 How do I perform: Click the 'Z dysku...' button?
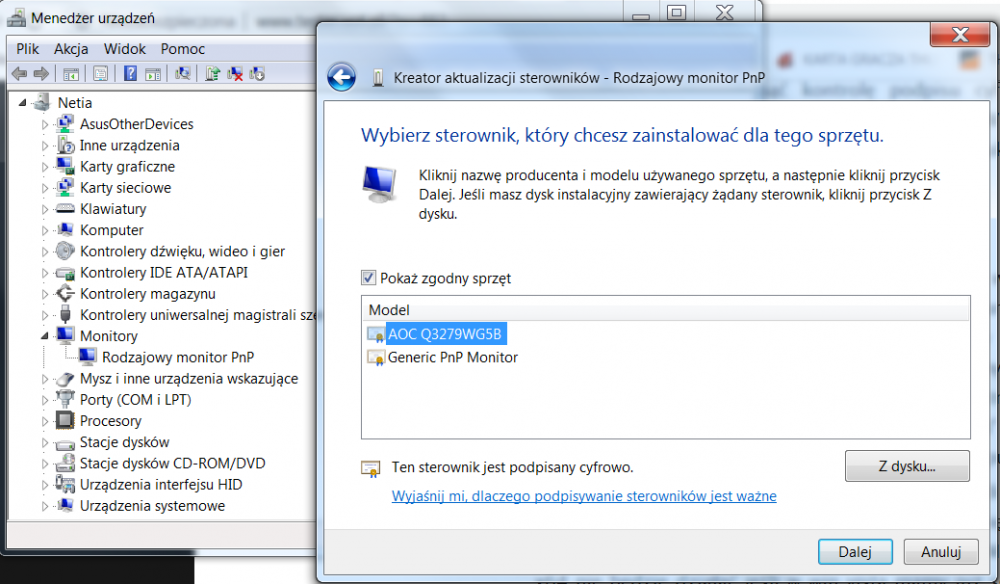[x=907, y=466]
